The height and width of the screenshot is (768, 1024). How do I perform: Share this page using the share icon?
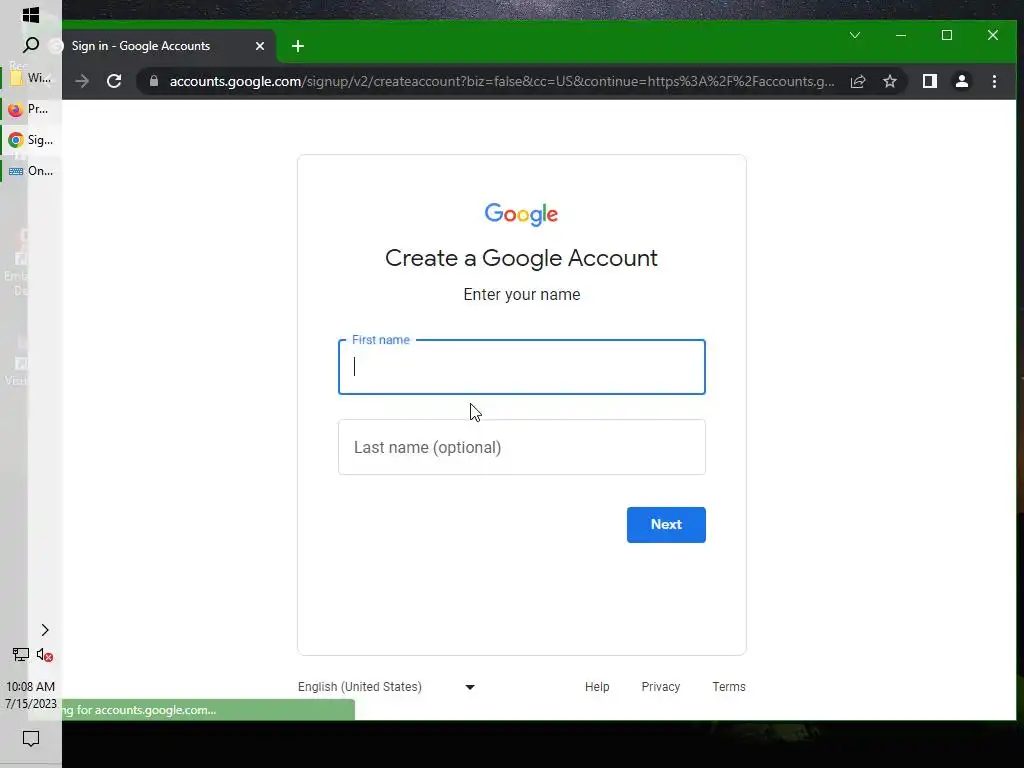[x=857, y=81]
